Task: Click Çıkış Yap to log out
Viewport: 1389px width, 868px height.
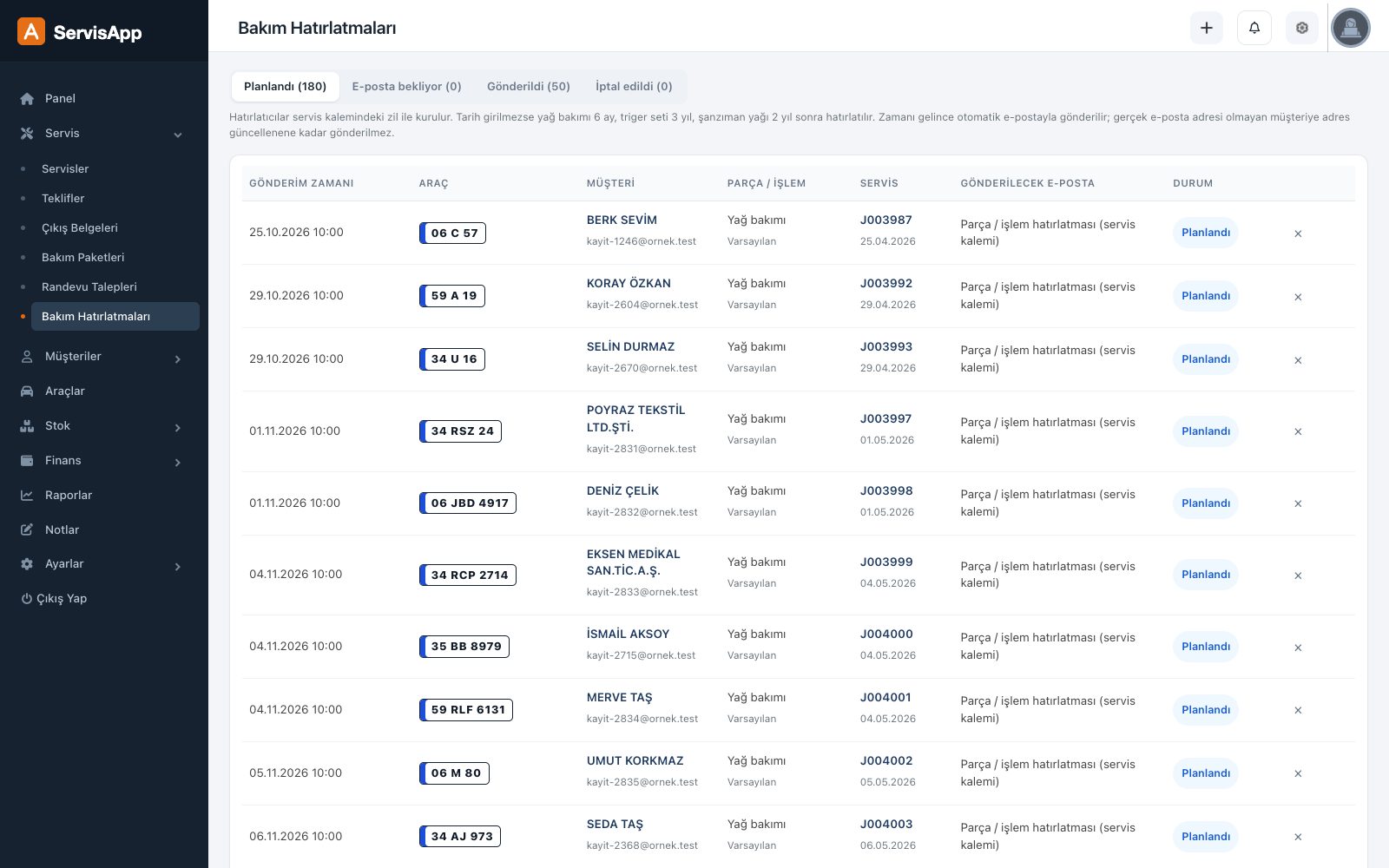Action: 54,598
